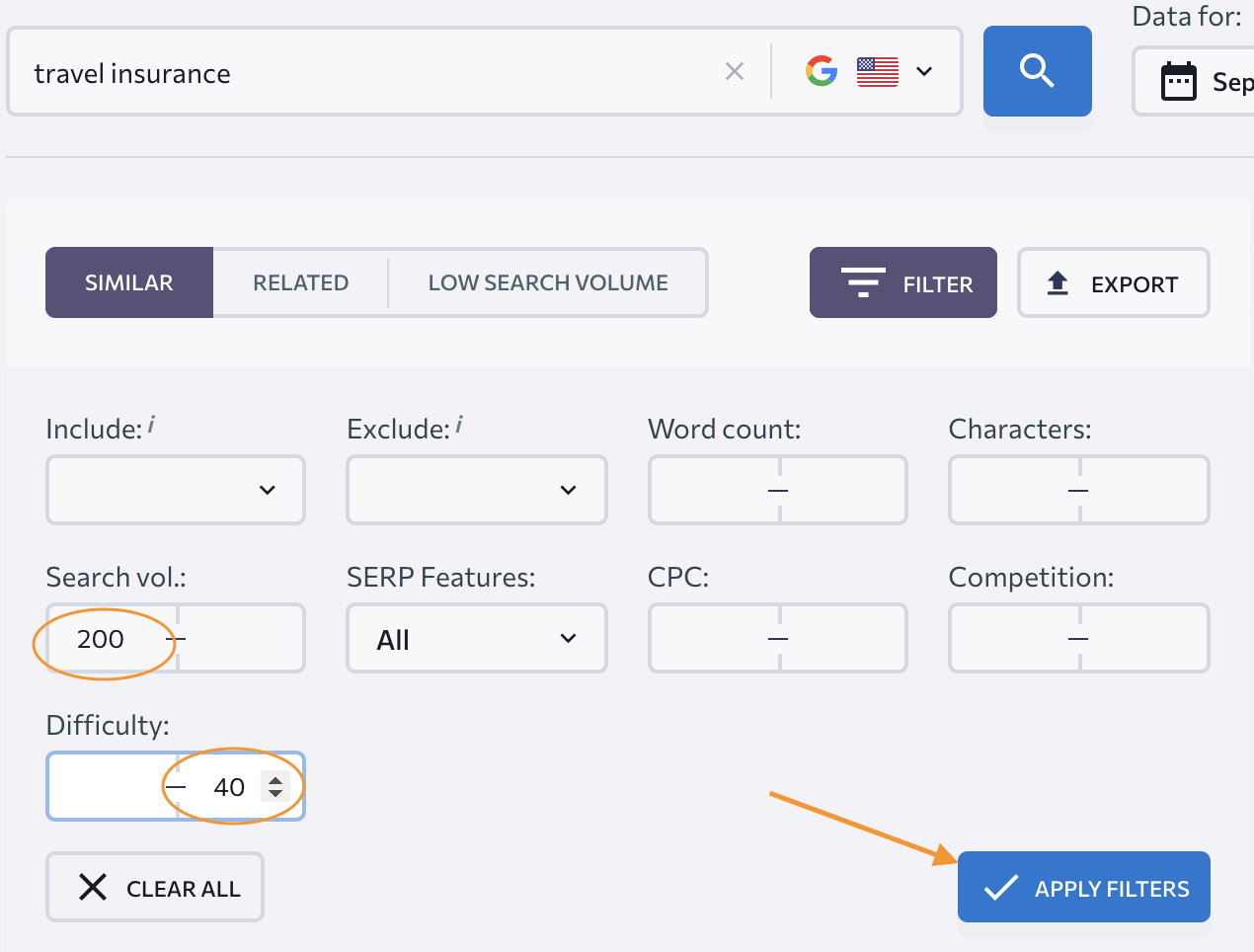Screen dimensions: 1254x952
Task: Open the SERP Features dropdown showing All
Action: [x=476, y=638]
